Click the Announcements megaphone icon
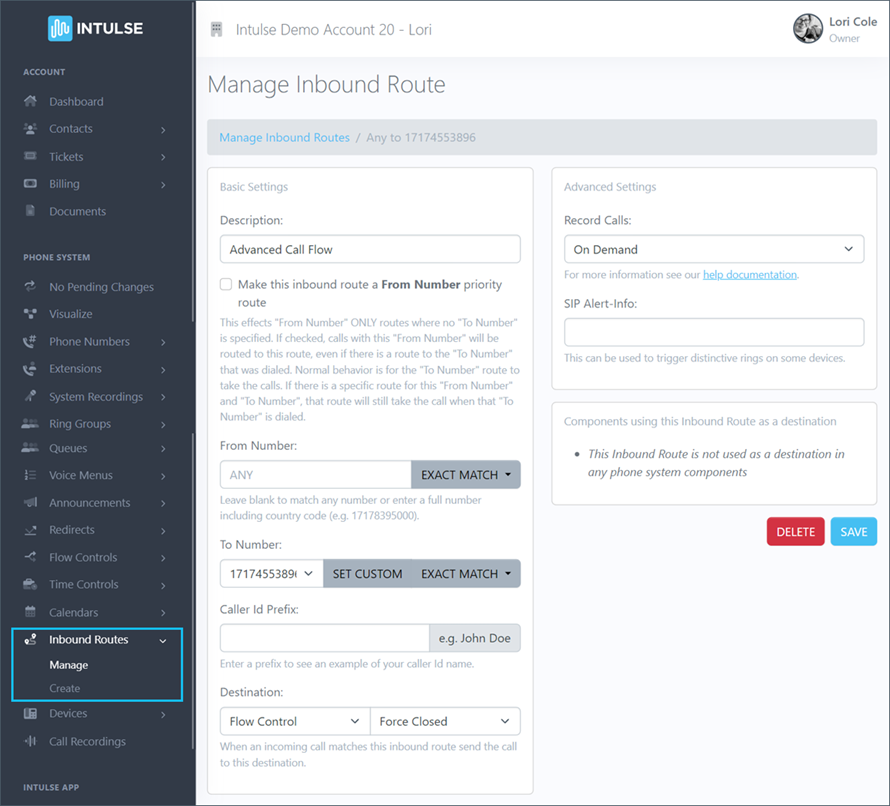 pyautogui.click(x=31, y=502)
